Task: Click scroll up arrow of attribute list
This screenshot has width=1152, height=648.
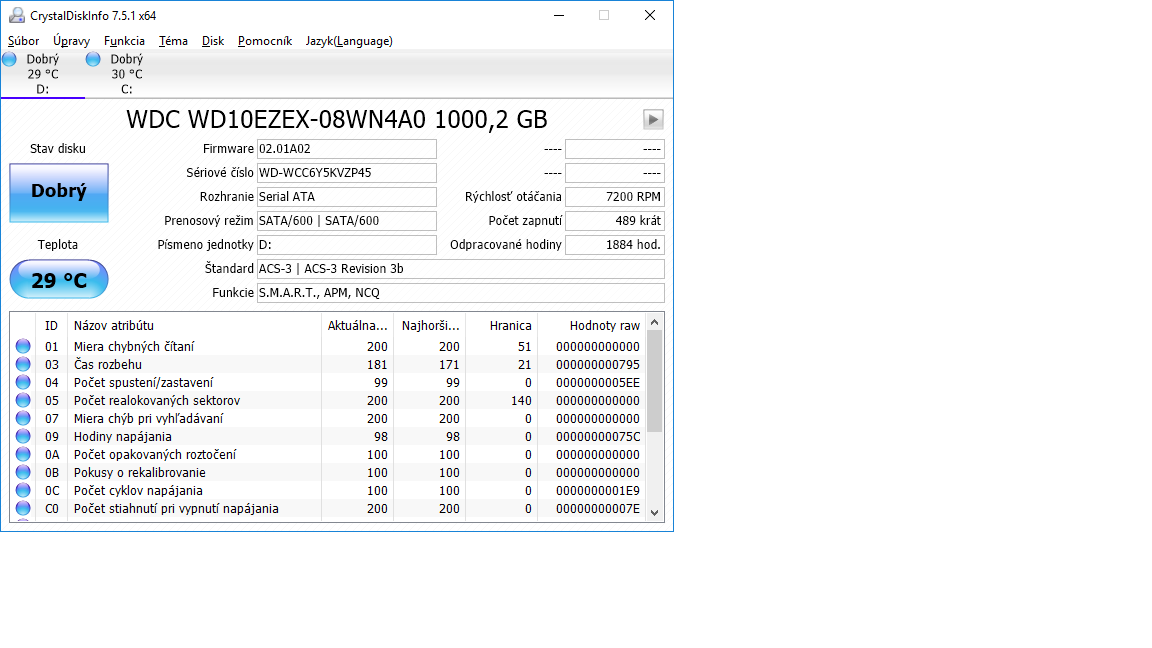Action: click(655, 322)
